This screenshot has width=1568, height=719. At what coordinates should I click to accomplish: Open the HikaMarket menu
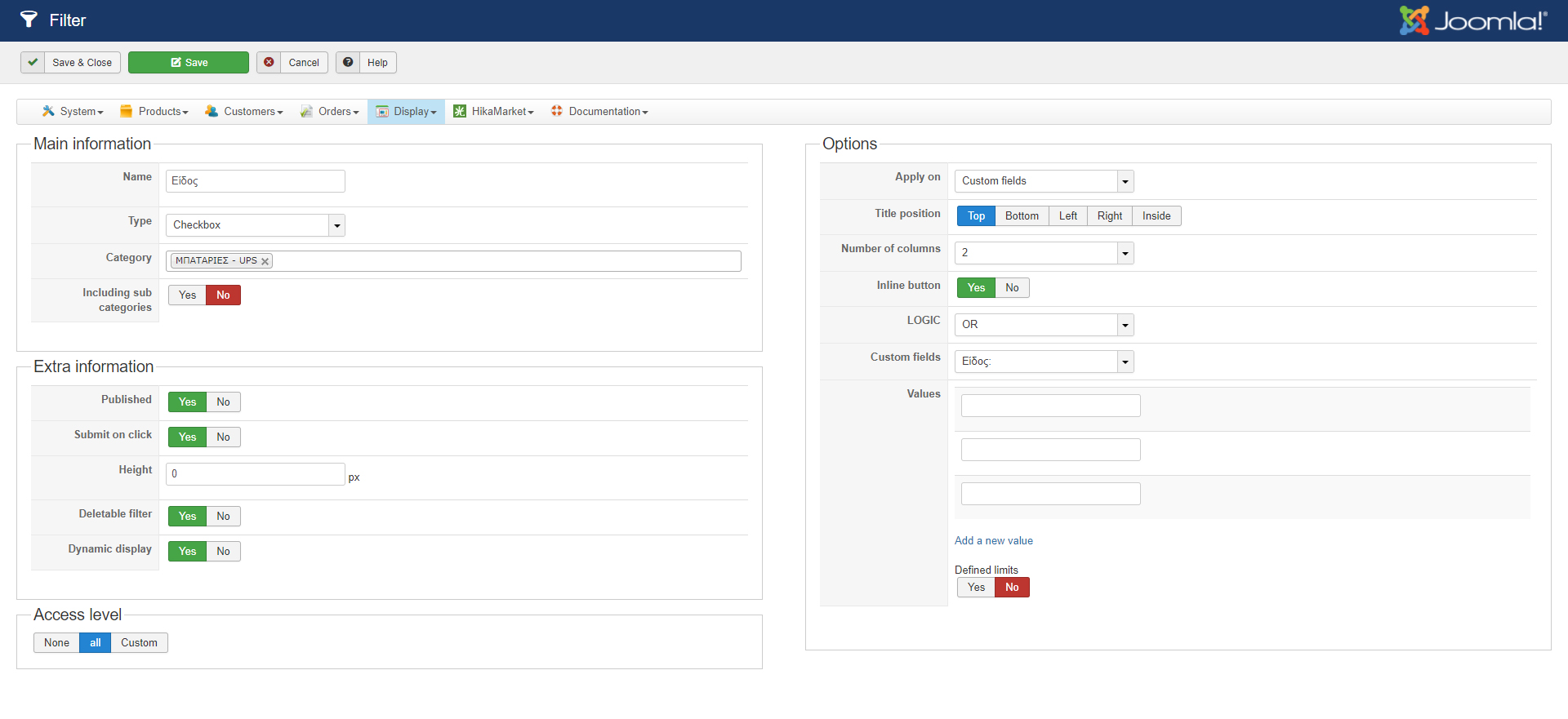[x=494, y=111]
